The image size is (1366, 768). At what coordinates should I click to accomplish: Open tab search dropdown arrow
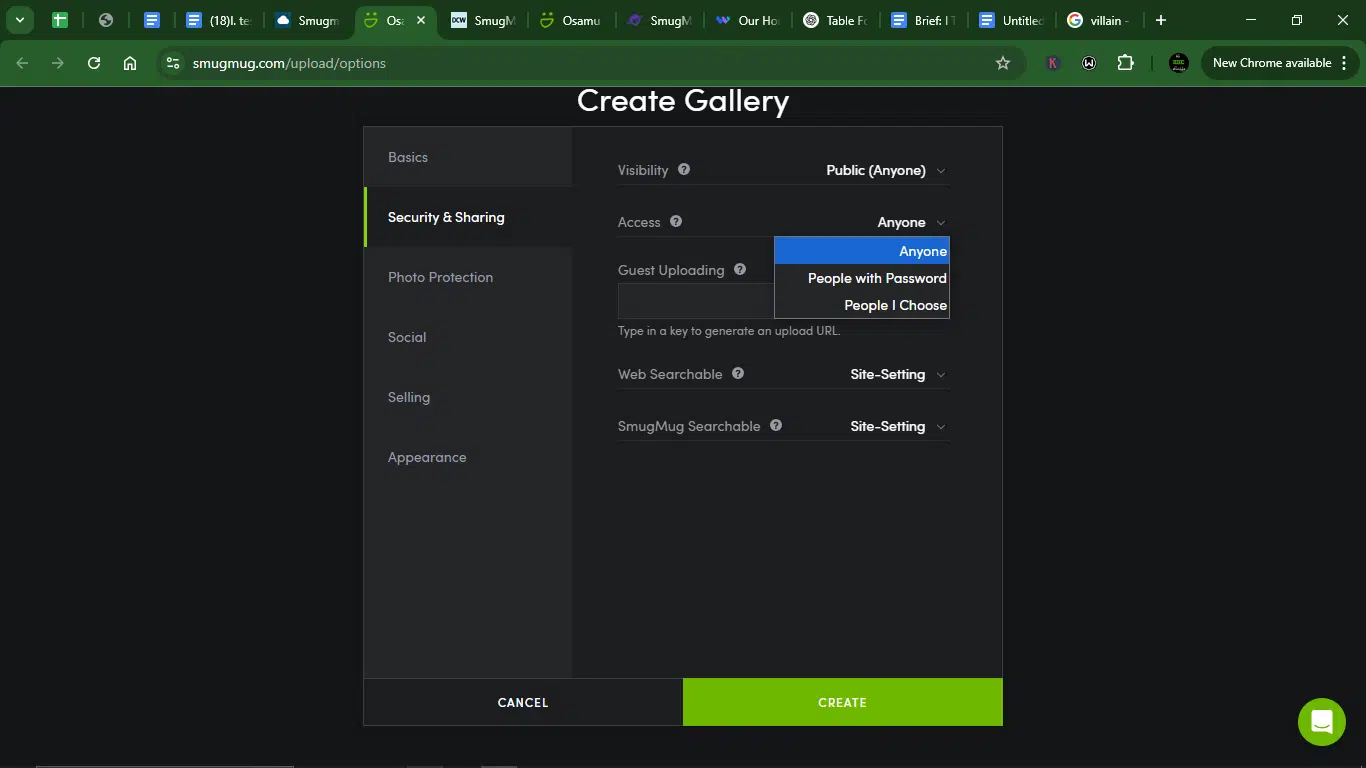[x=20, y=20]
